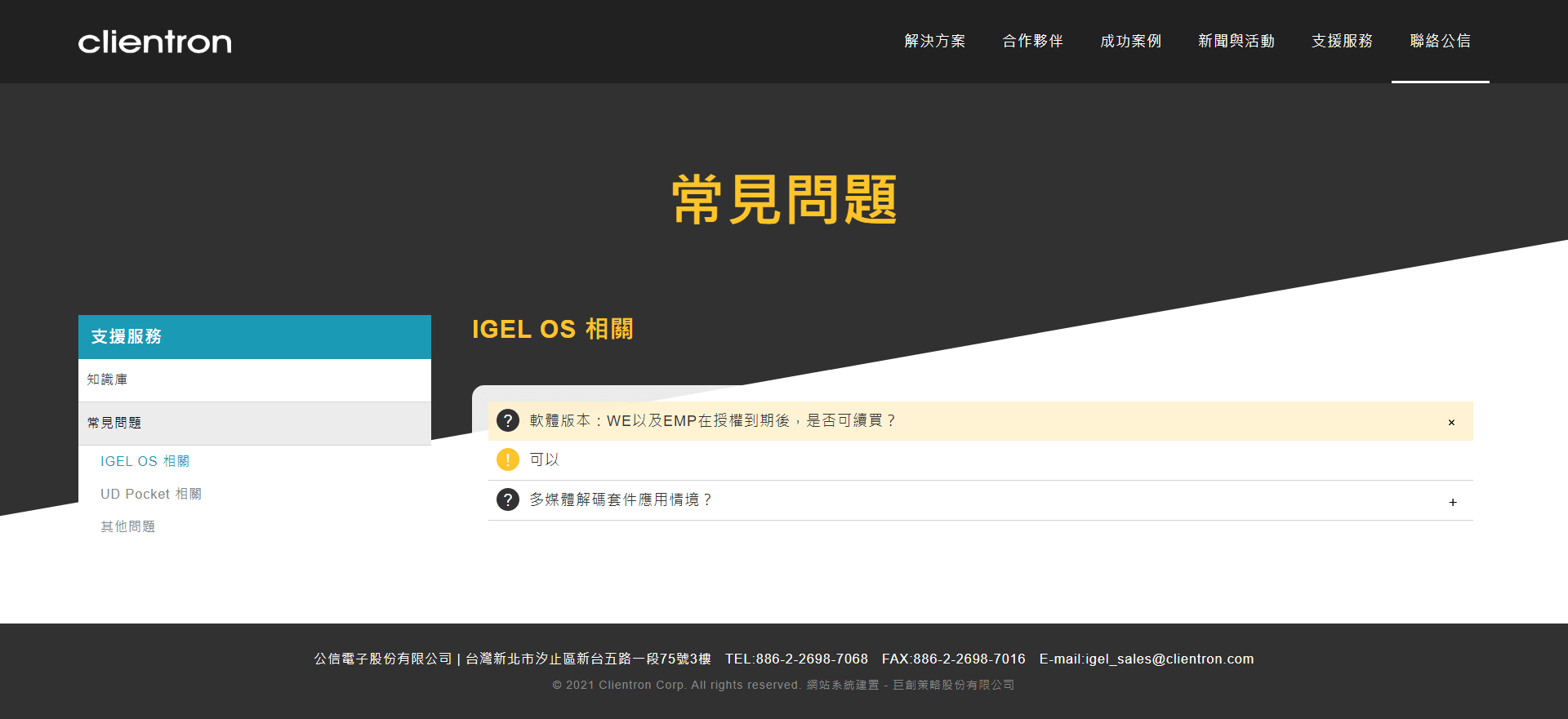Screen dimensions: 1568x719
Task: Click the yellow exclamation icon beside 可以
Action: pos(508,459)
